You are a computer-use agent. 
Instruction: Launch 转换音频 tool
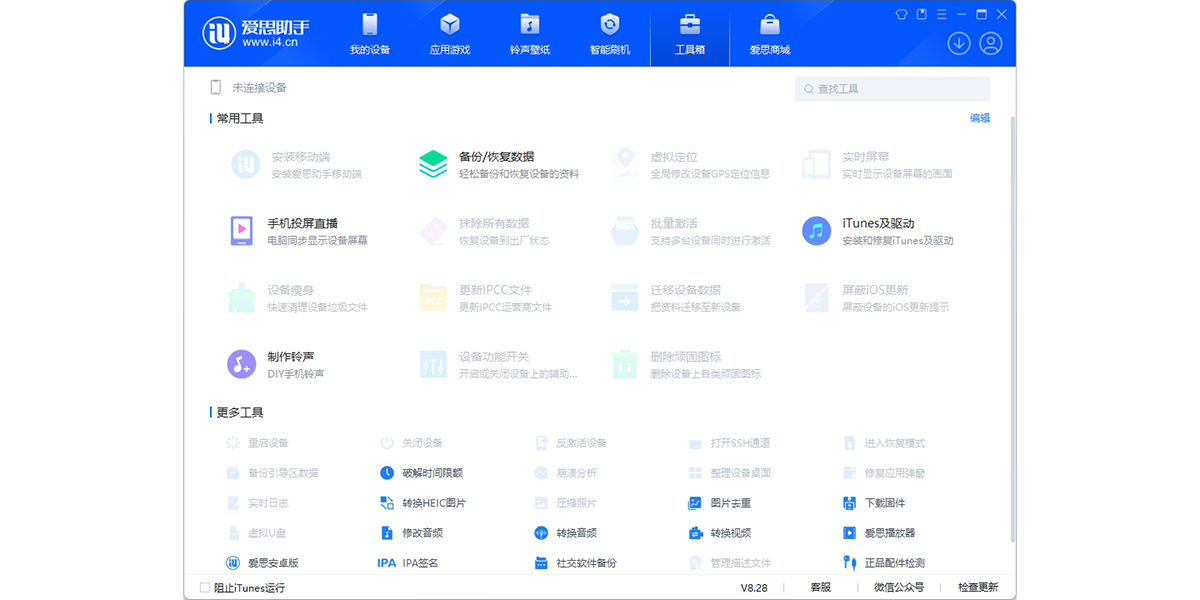[565, 533]
